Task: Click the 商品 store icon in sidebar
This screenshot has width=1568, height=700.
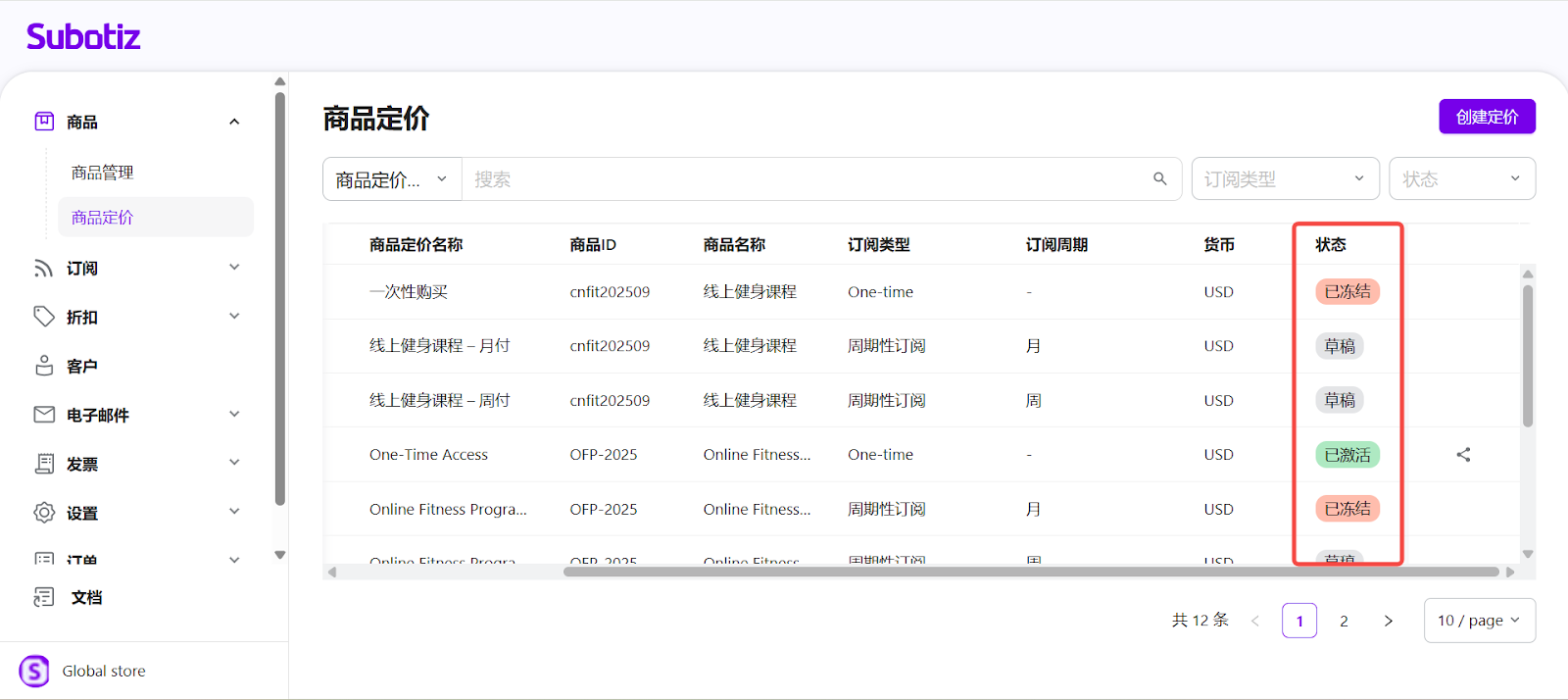Action: point(44,122)
